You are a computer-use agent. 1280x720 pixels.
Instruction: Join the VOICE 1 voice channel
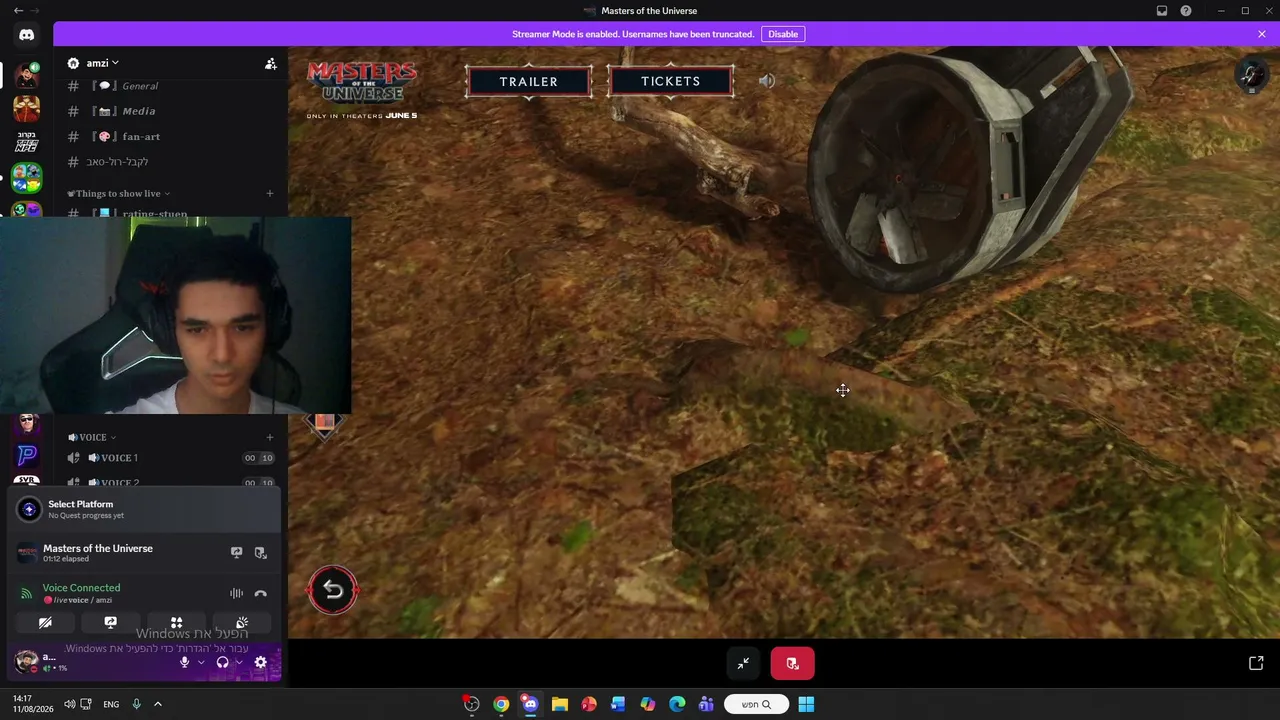pyautogui.click(x=170, y=458)
